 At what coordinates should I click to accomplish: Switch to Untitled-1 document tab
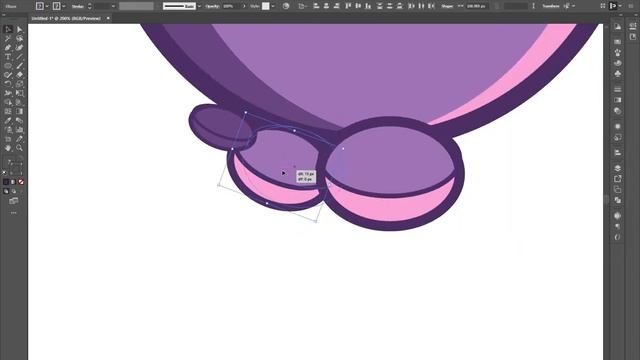click(66, 18)
